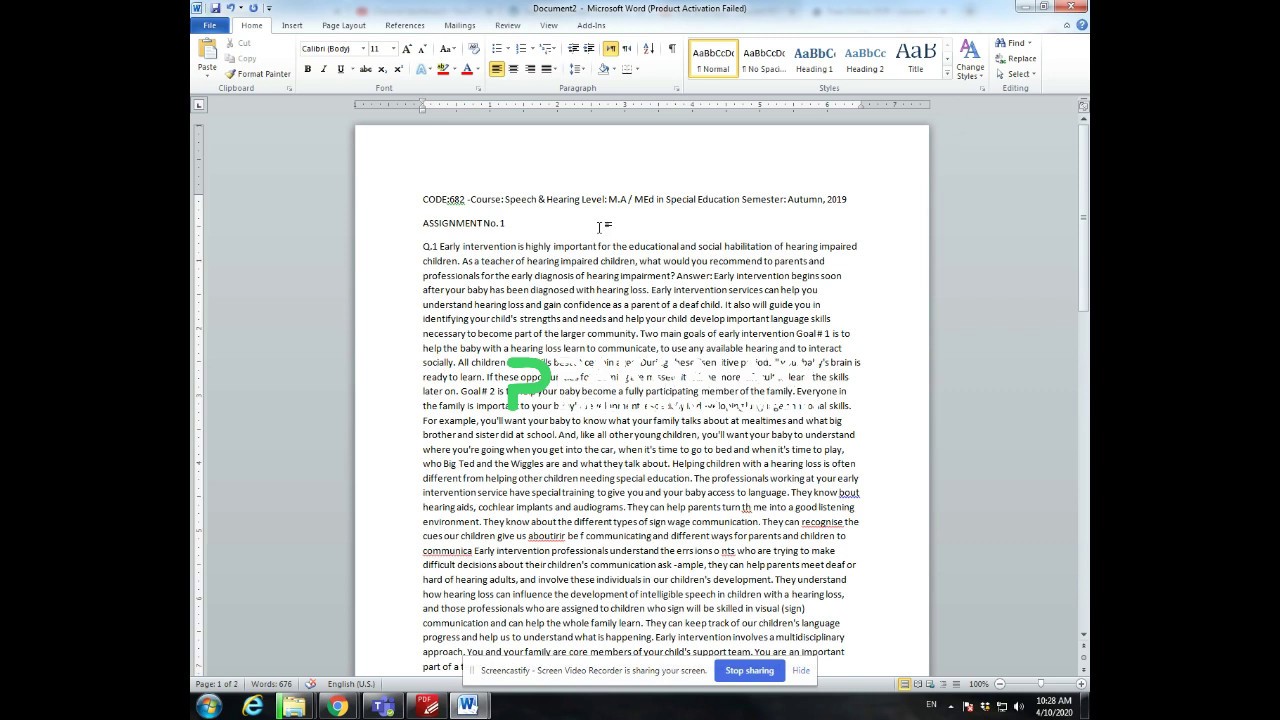Click the Text Effects glowing A icon
Viewport: 1280px width, 720px height.
coord(422,69)
